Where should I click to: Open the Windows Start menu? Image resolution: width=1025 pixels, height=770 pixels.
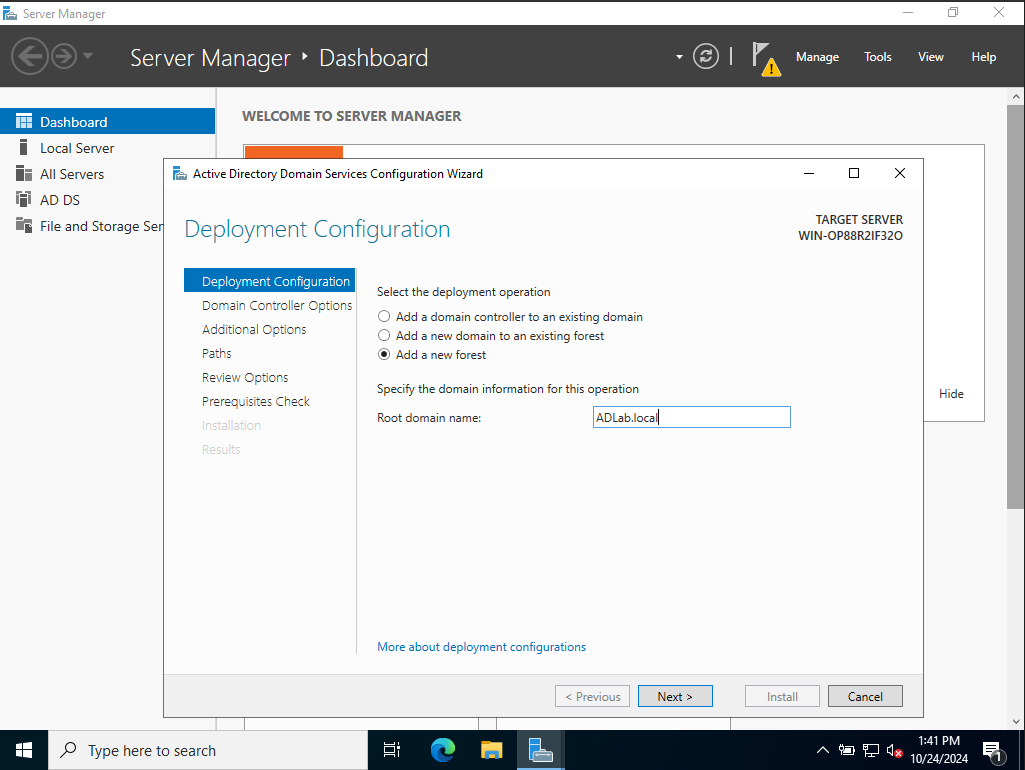point(24,750)
